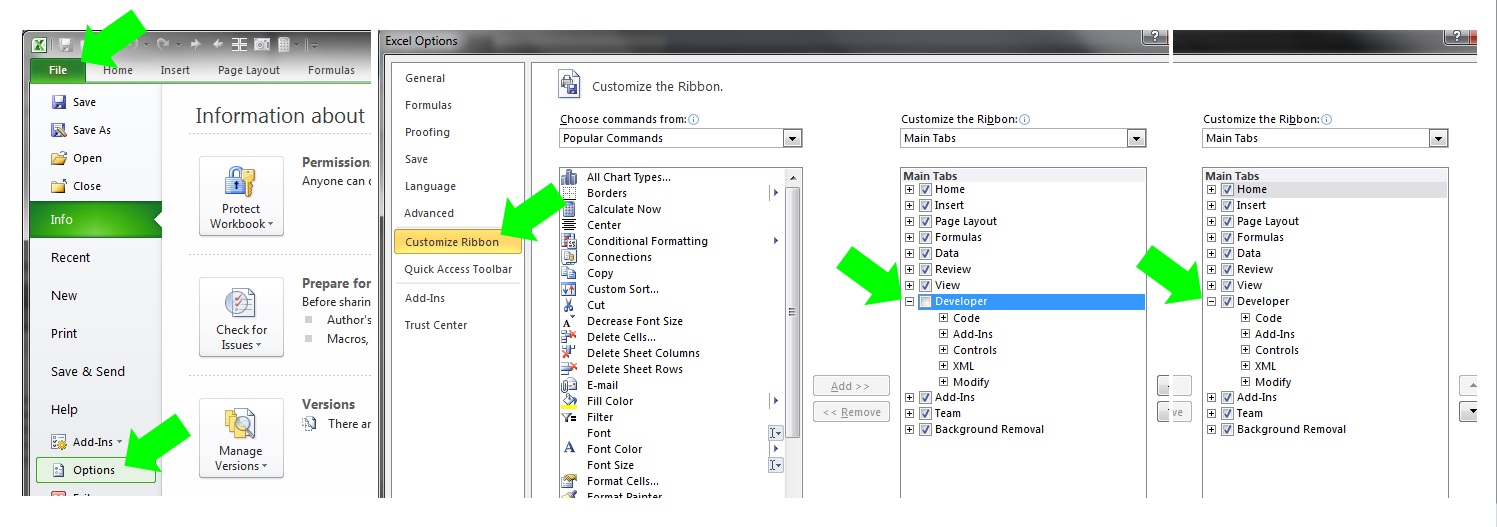
Task: Click the commands list vertical scrollbar
Action: [x=794, y=310]
